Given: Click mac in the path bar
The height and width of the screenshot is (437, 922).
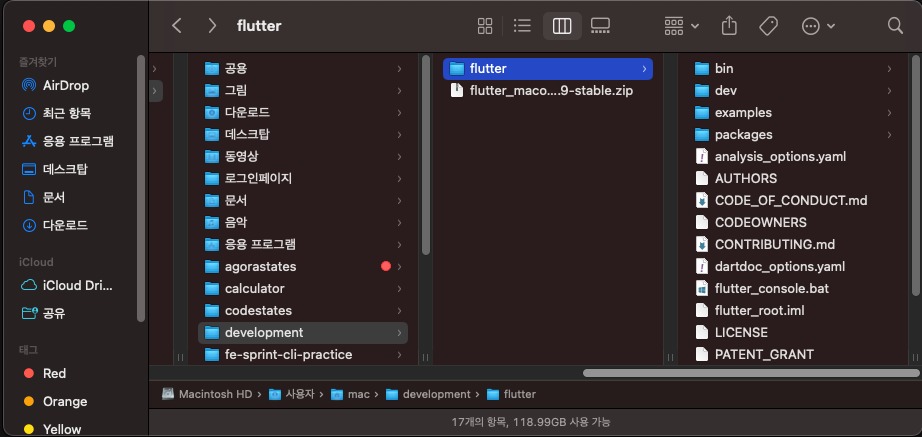Looking at the screenshot, I should pyautogui.click(x=350, y=394).
